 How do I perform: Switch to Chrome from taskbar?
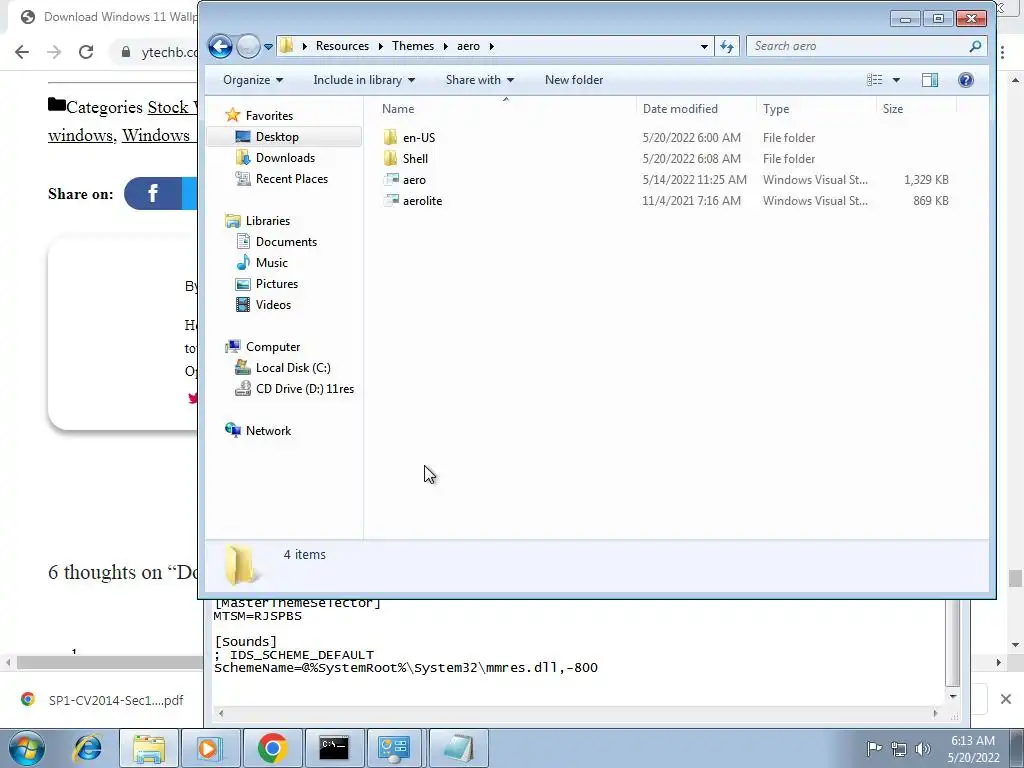272,748
